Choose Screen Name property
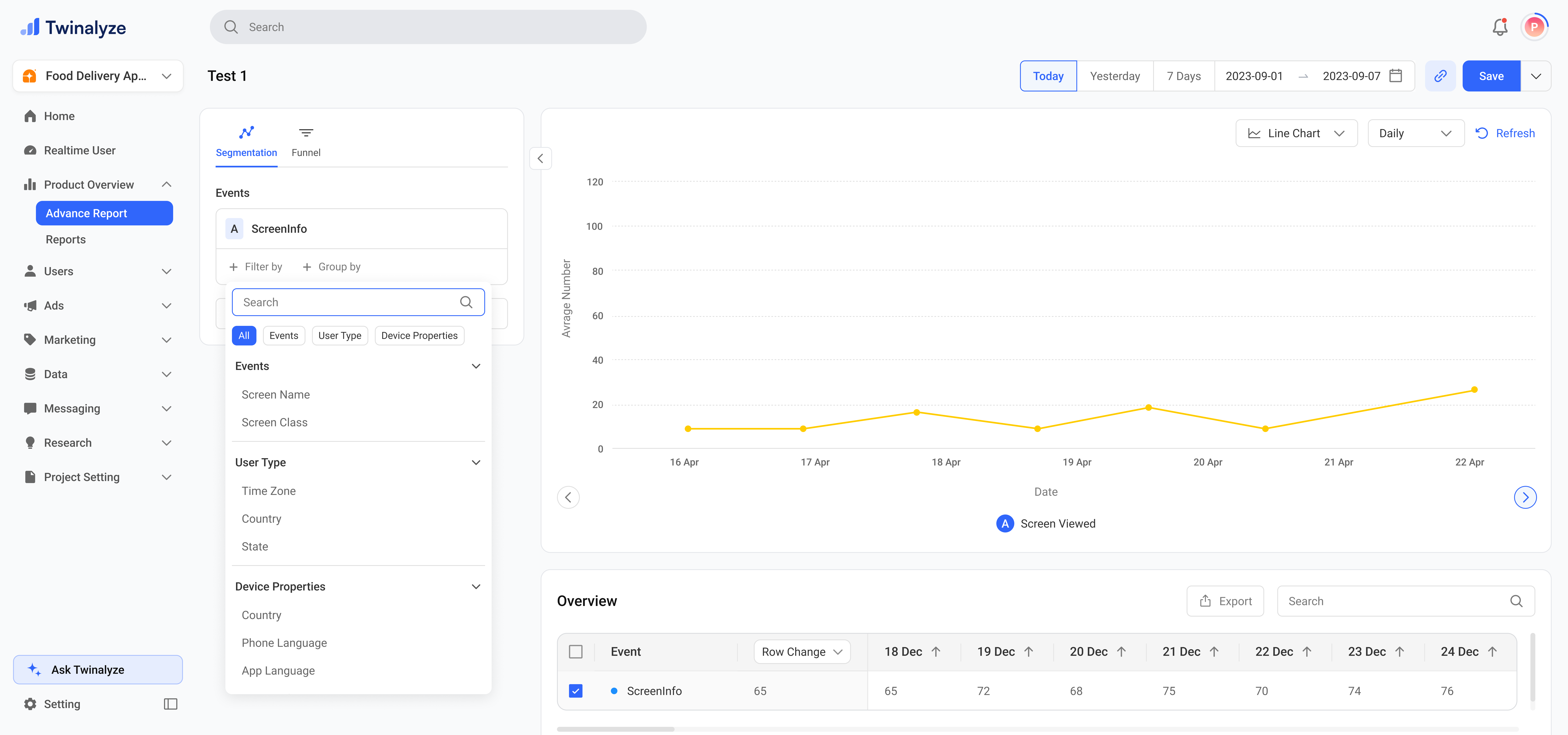The width and height of the screenshot is (1568, 735). 276,395
